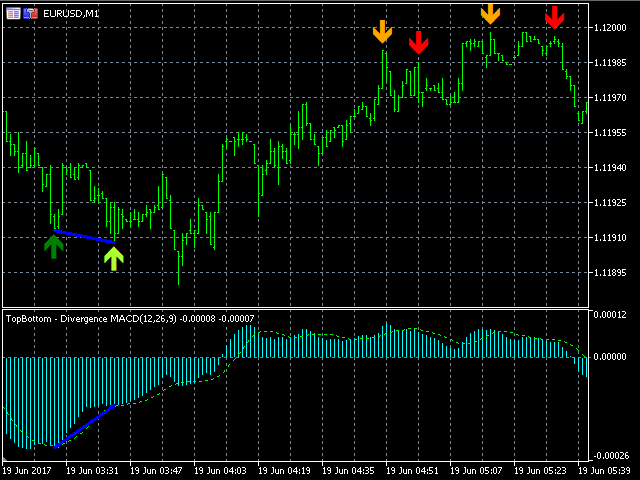Select the last red sell arrow
The height and width of the screenshot is (480, 640).
(x=554, y=17)
